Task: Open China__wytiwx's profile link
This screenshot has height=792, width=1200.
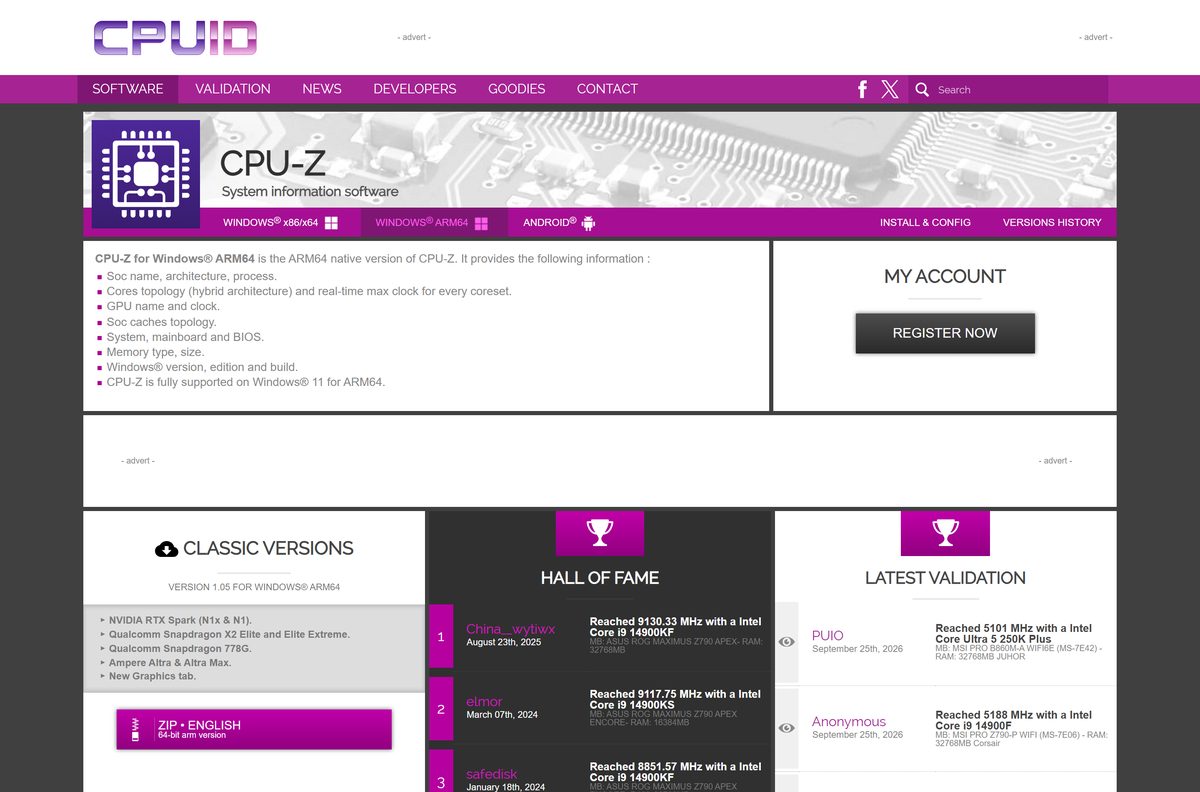Action: point(510,629)
